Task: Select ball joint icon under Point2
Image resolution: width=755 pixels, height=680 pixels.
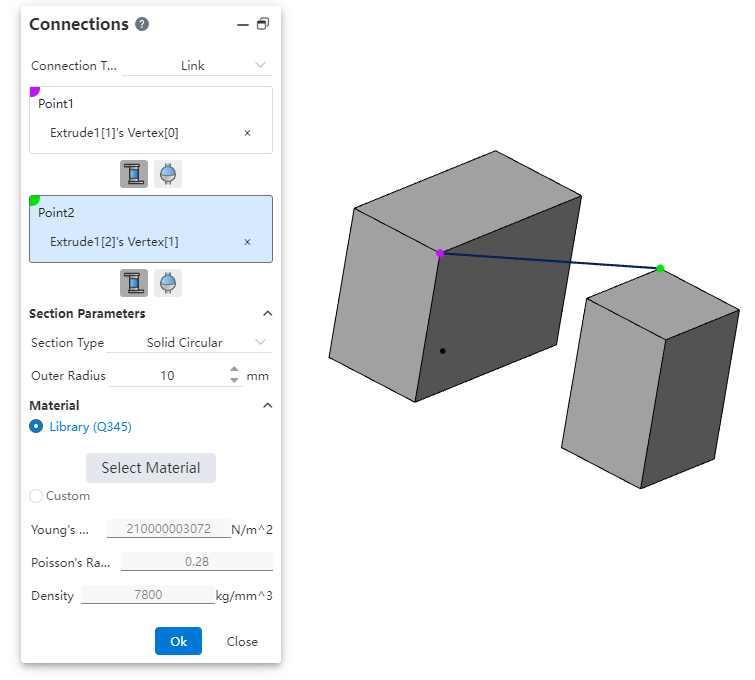Action: tap(169, 283)
